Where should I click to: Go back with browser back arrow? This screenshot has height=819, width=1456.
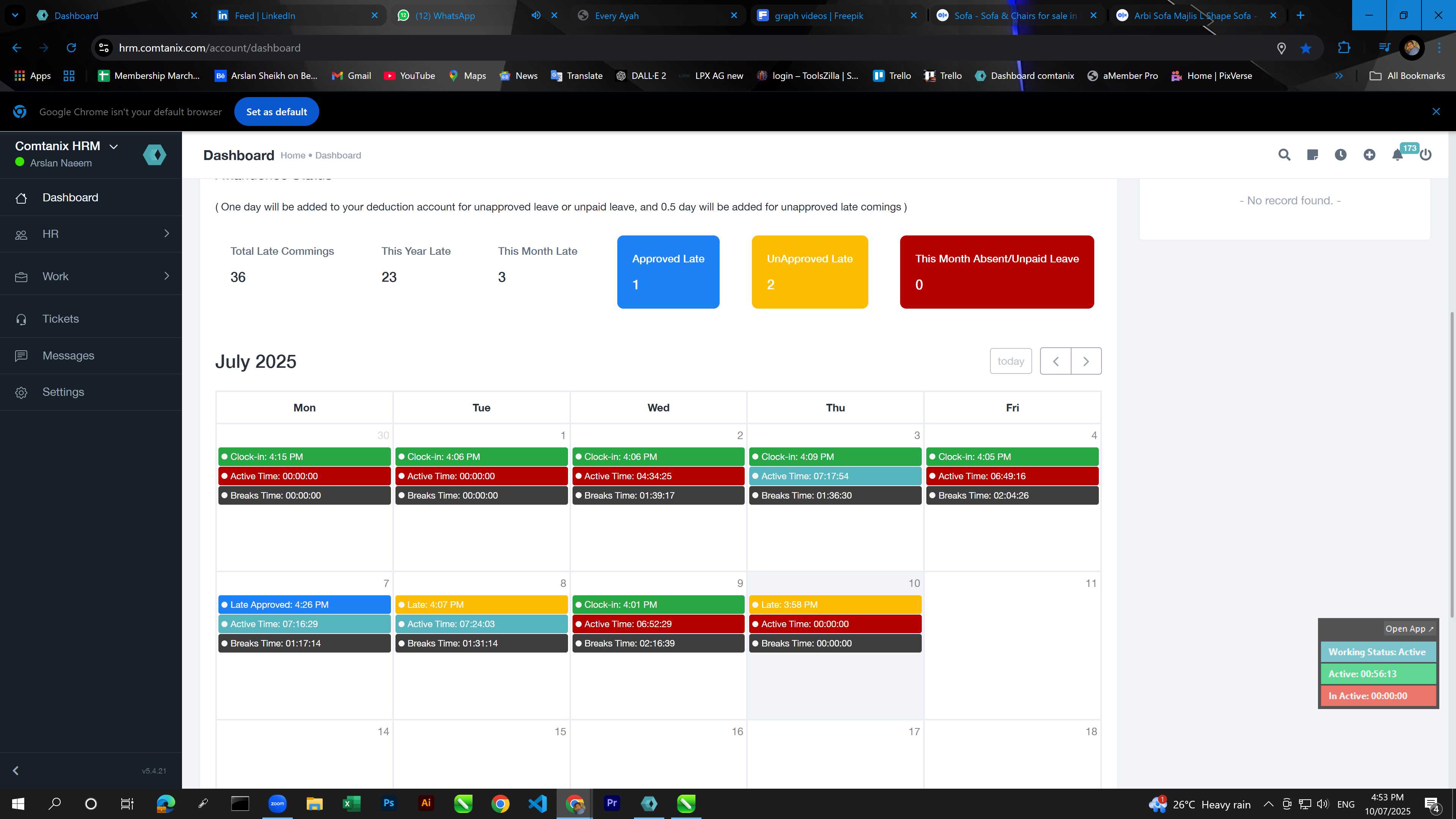click(17, 48)
